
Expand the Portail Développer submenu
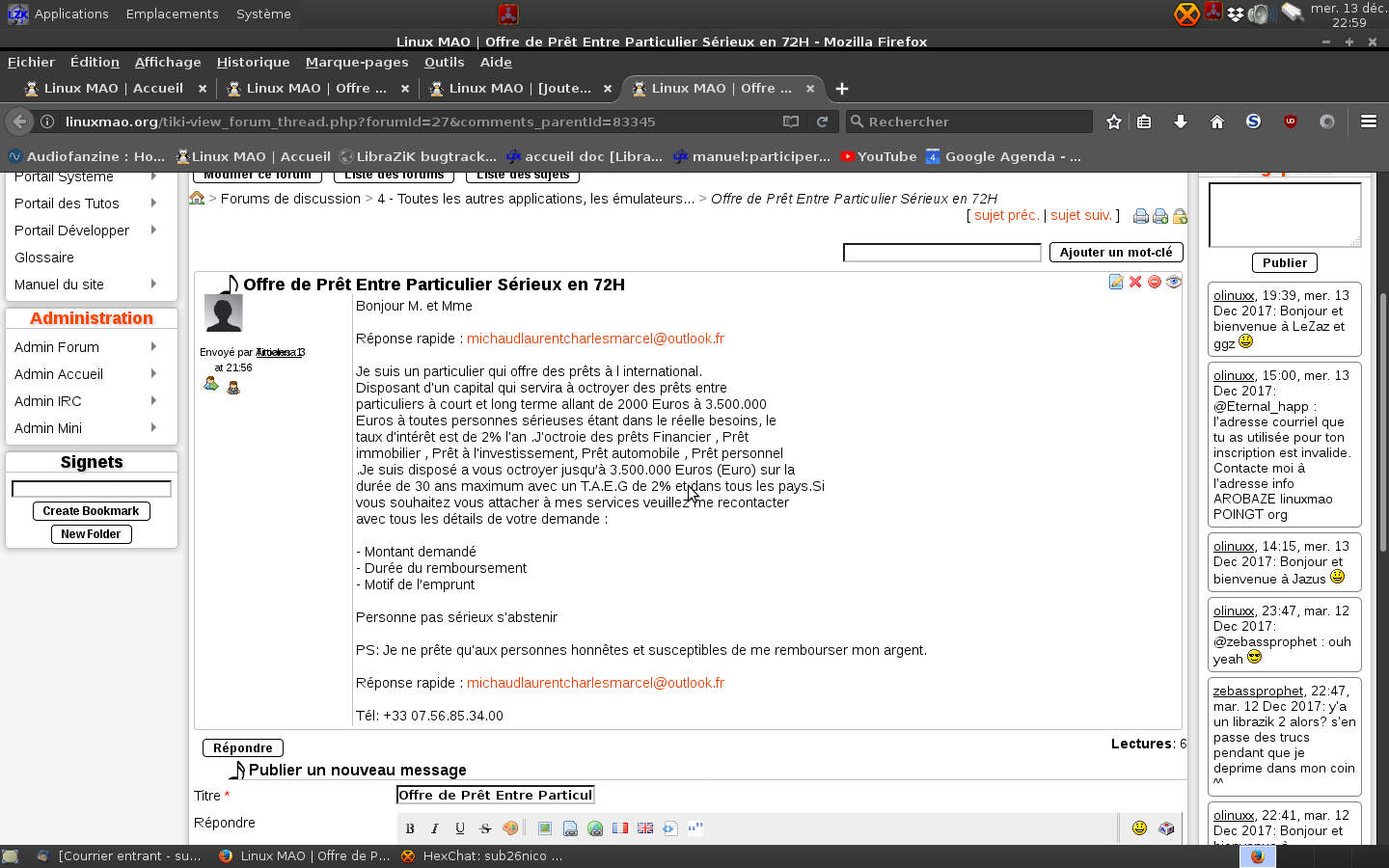[153, 230]
